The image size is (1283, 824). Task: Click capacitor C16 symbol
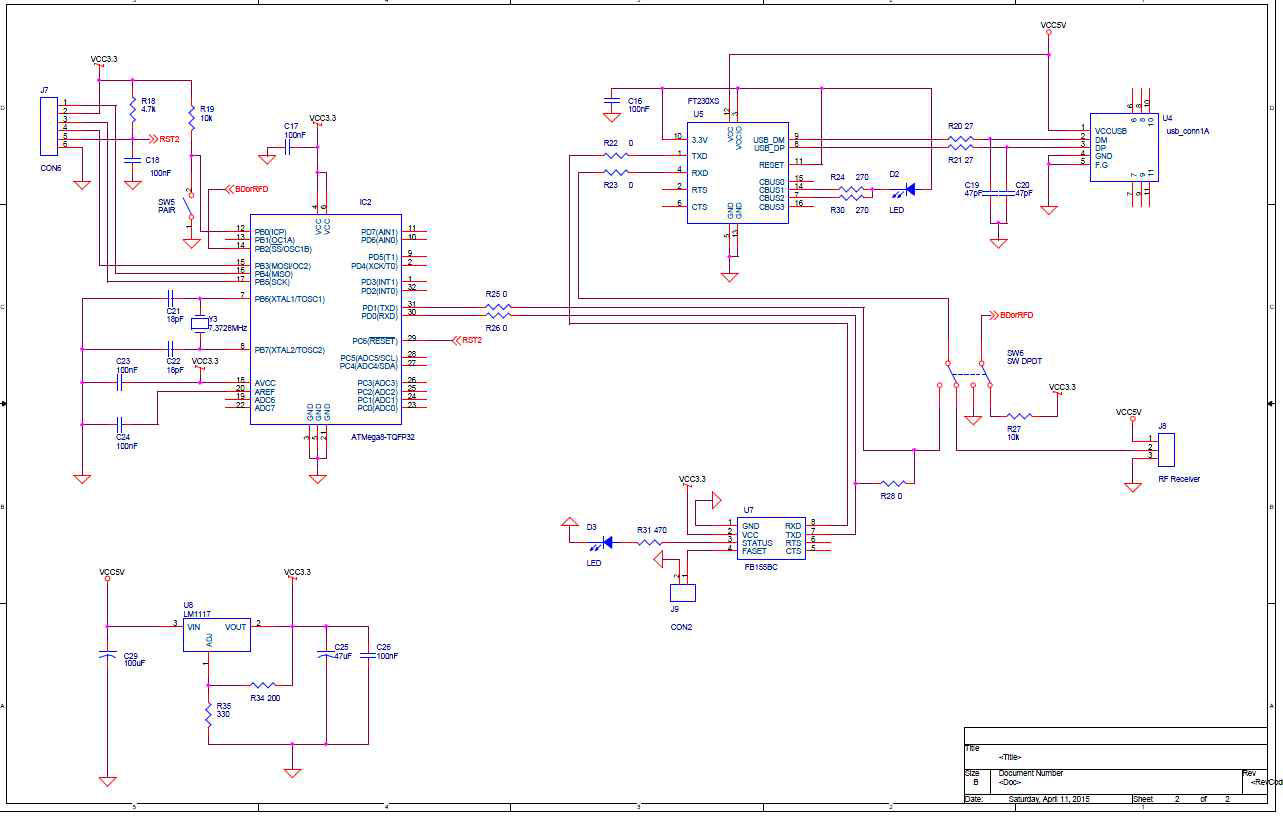[612, 101]
